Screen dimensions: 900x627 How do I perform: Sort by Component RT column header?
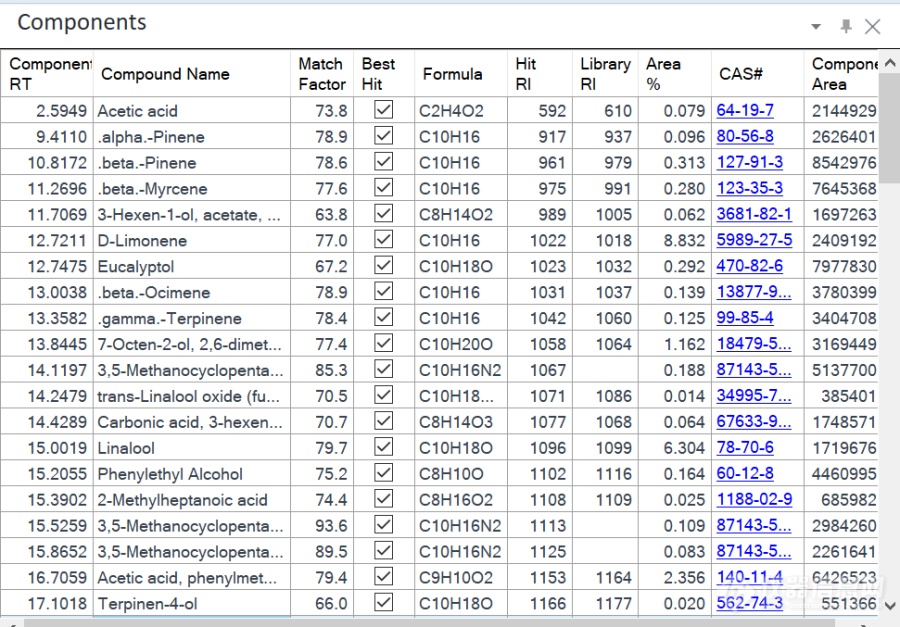[47, 73]
